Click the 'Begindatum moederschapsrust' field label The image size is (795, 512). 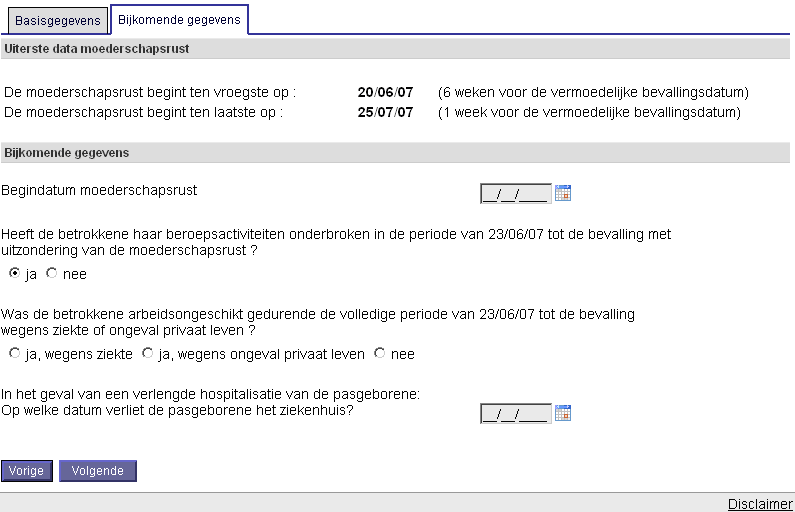click(99, 189)
